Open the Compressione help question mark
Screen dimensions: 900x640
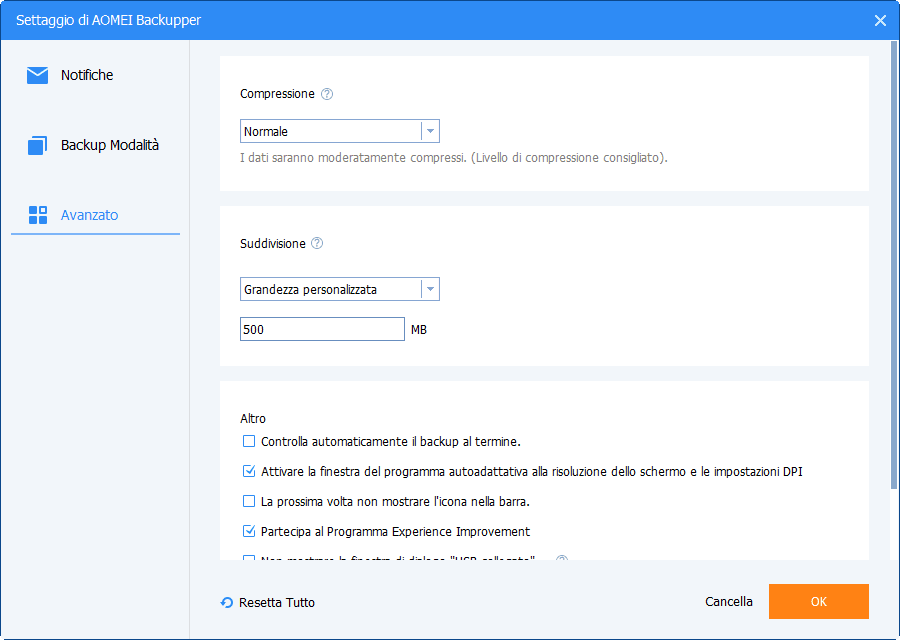[326, 94]
